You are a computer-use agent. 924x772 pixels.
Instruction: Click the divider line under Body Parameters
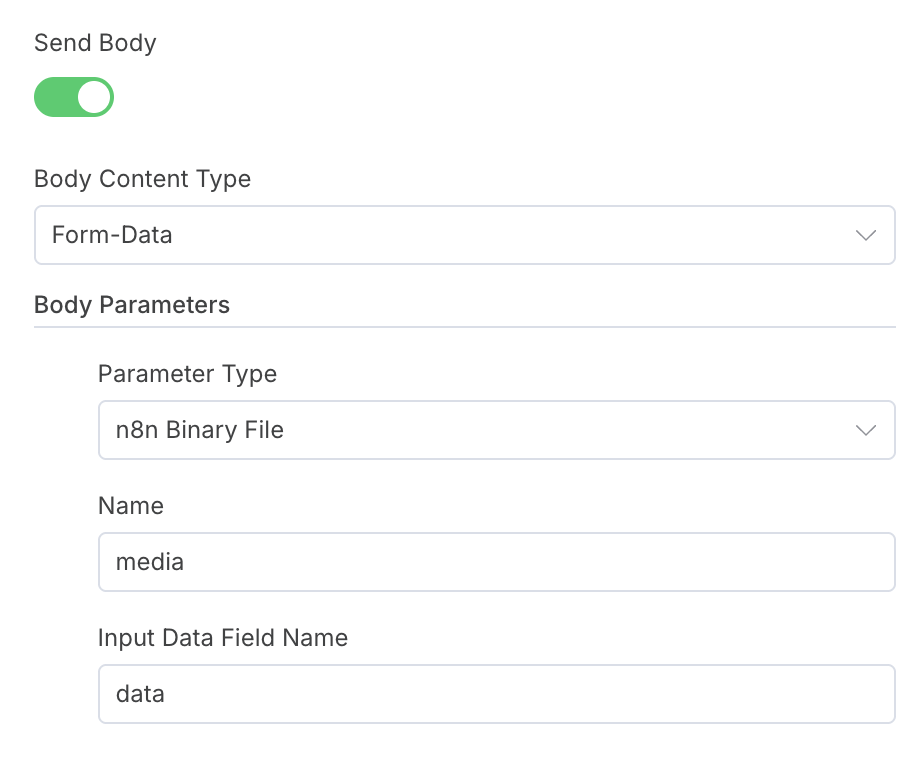(x=465, y=326)
